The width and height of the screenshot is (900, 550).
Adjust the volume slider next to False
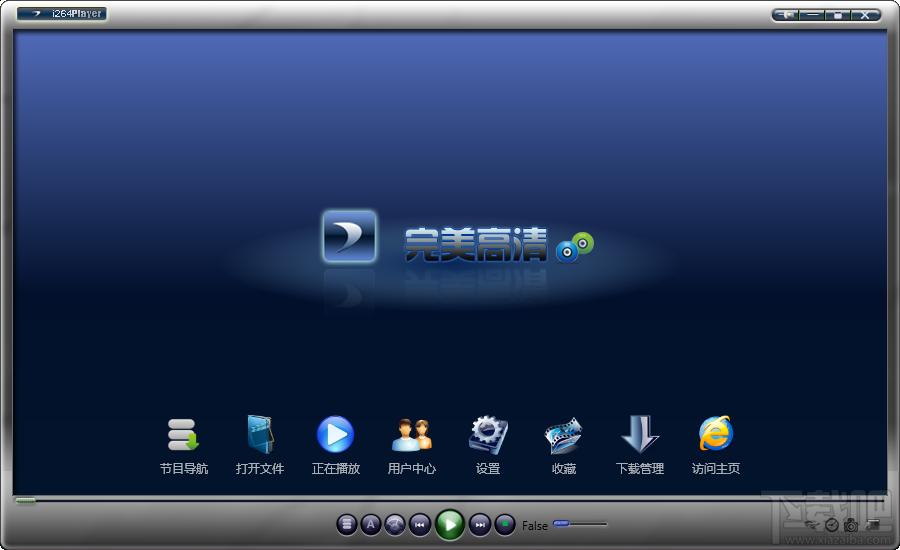click(580, 524)
